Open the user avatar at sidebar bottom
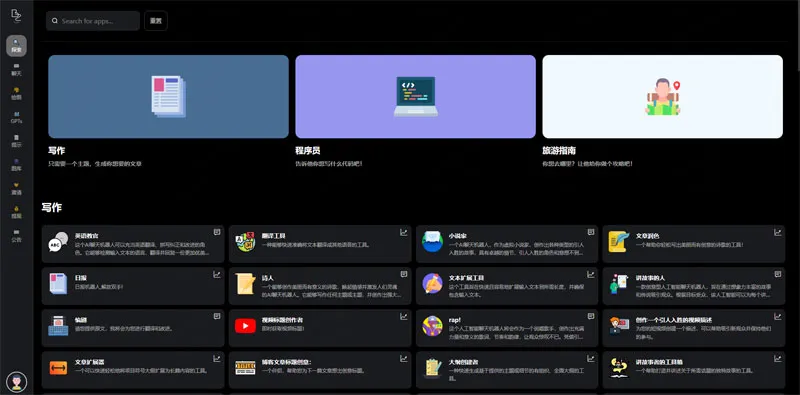The height and width of the screenshot is (395, 800). coord(17,382)
